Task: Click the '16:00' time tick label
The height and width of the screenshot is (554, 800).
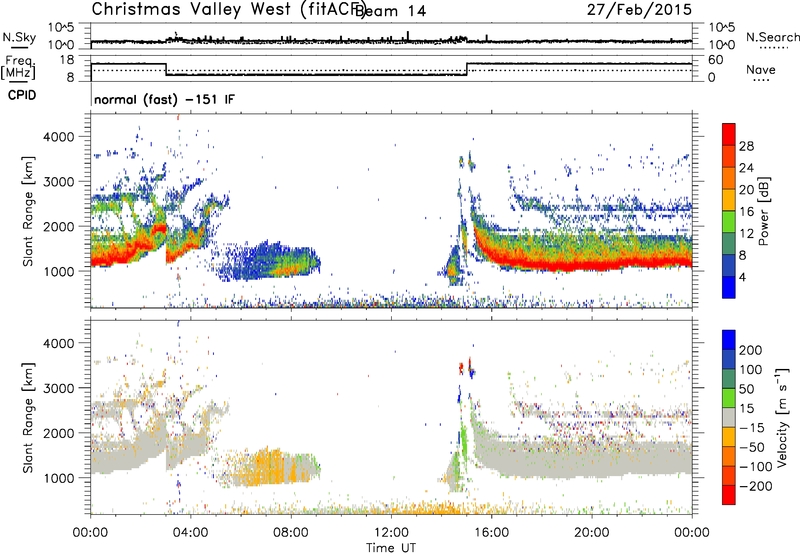Action: click(491, 533)
